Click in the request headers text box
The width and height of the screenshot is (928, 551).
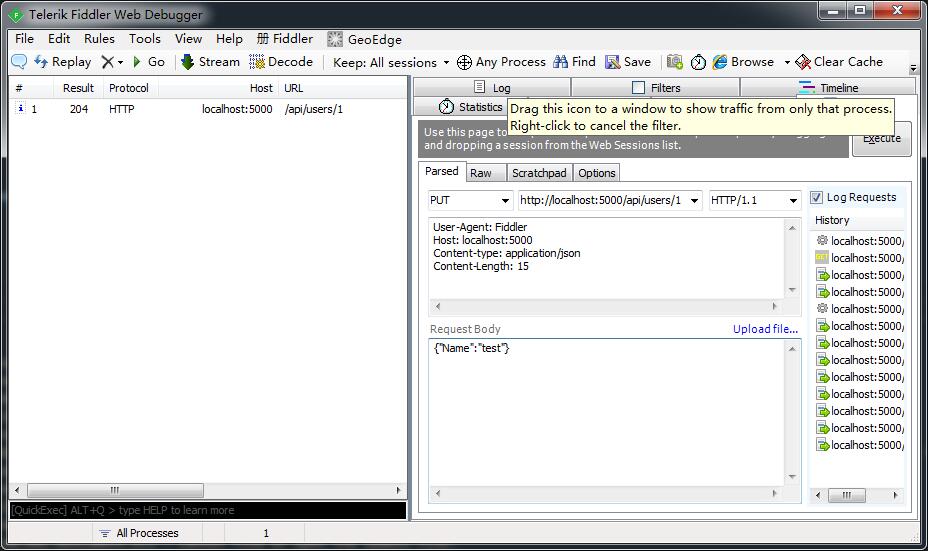pos(606,258)
